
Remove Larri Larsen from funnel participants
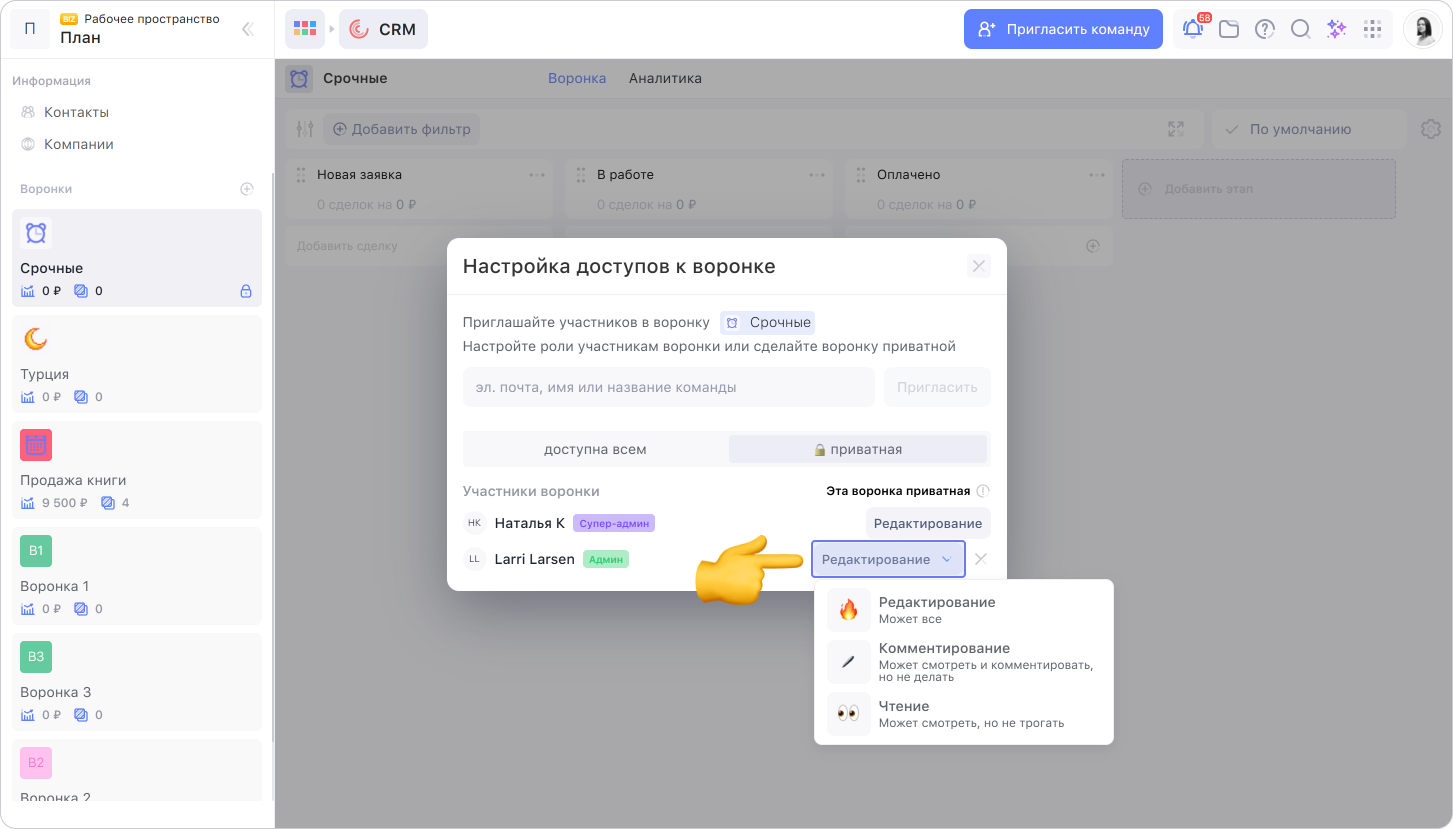[981, 559]
